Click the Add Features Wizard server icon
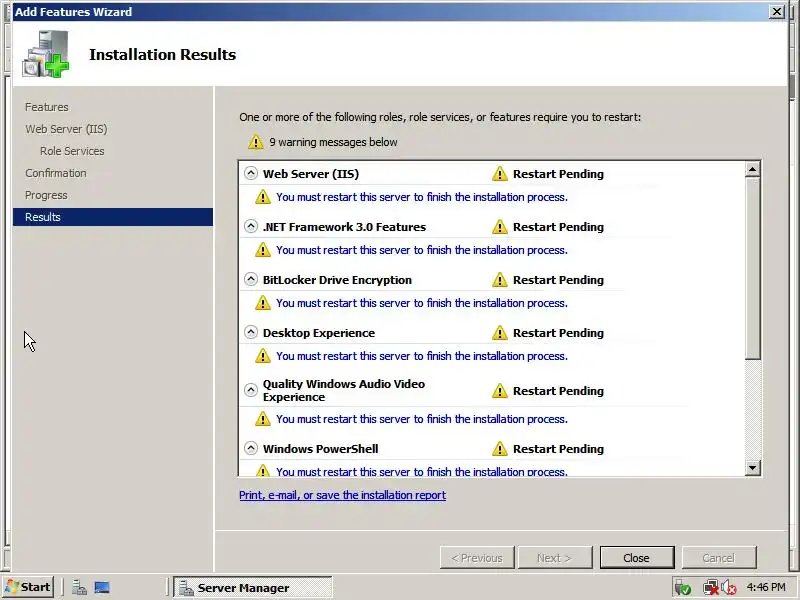The image size is (800, 600). click(45, 54)
